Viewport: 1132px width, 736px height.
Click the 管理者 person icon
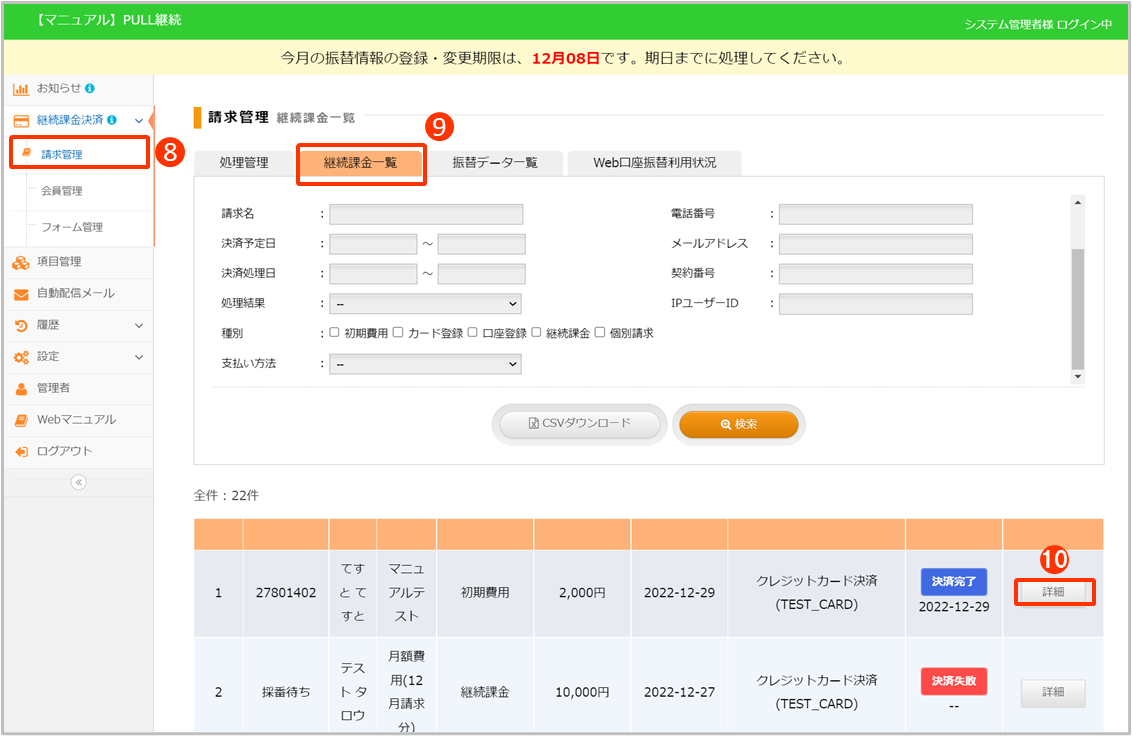[x=20, y=388]
